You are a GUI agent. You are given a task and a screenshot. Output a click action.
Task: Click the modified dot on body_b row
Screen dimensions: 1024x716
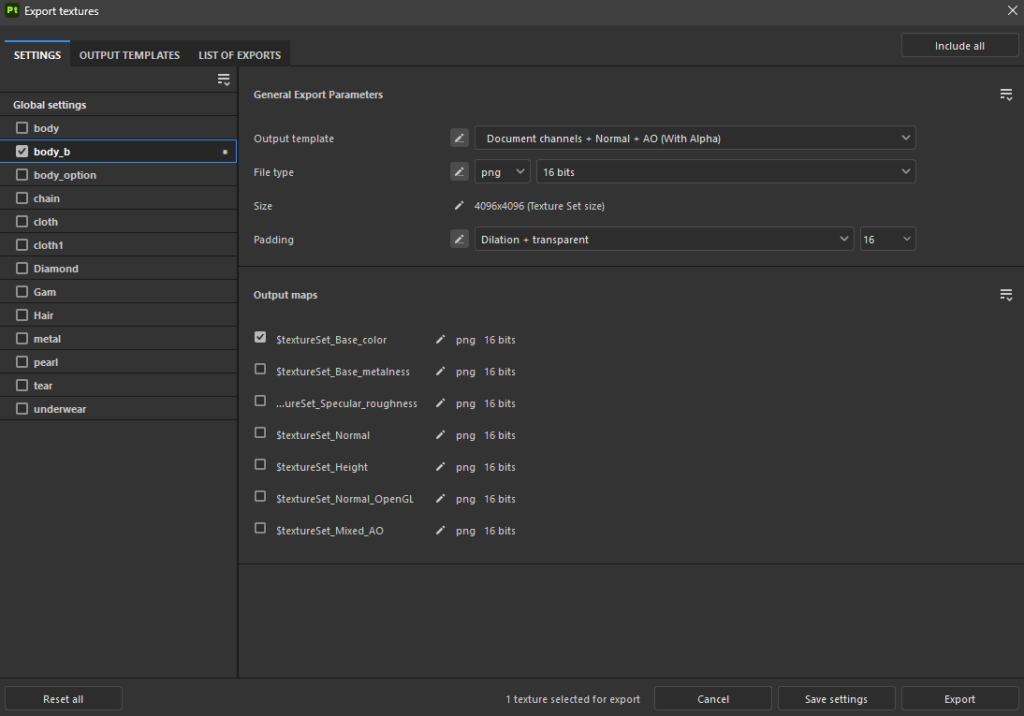point(225,152)
